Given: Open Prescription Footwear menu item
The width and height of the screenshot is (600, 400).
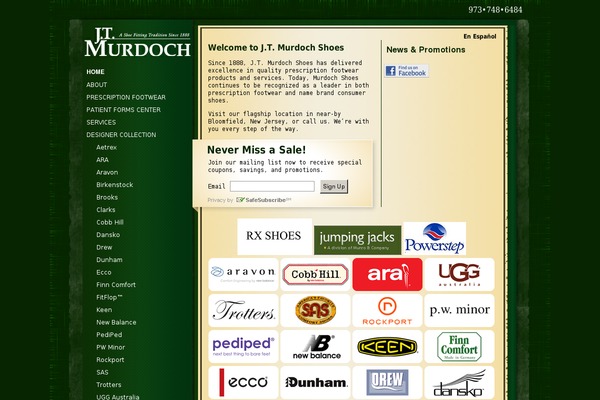Looking at the screenshot, I should 126,97.
